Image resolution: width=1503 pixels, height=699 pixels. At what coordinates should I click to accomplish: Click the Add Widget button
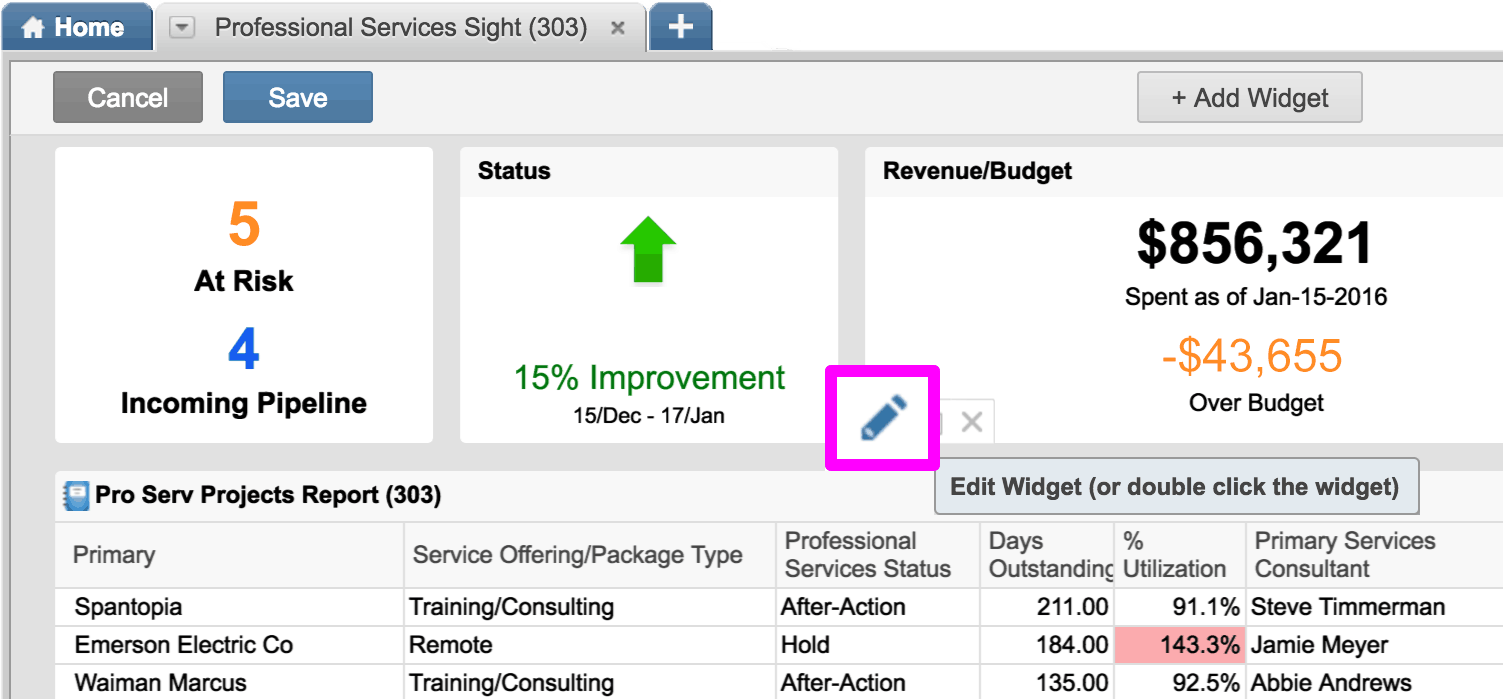pyautogui.click(x=1249, y=98)
